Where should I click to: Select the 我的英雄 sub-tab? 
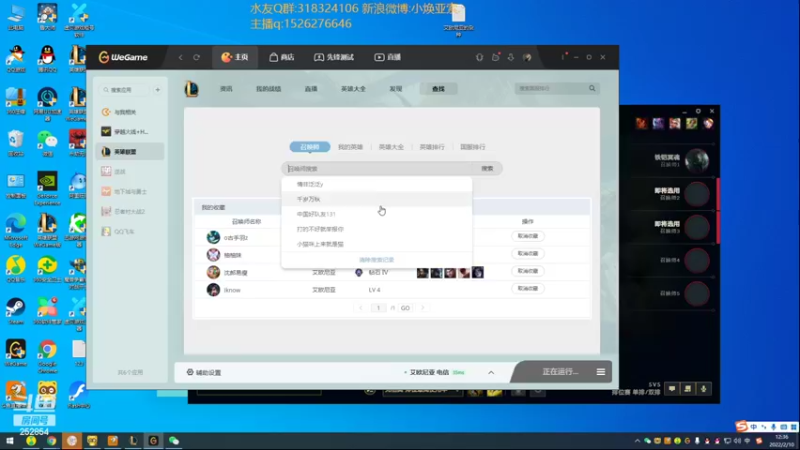(x=351, y=147)
